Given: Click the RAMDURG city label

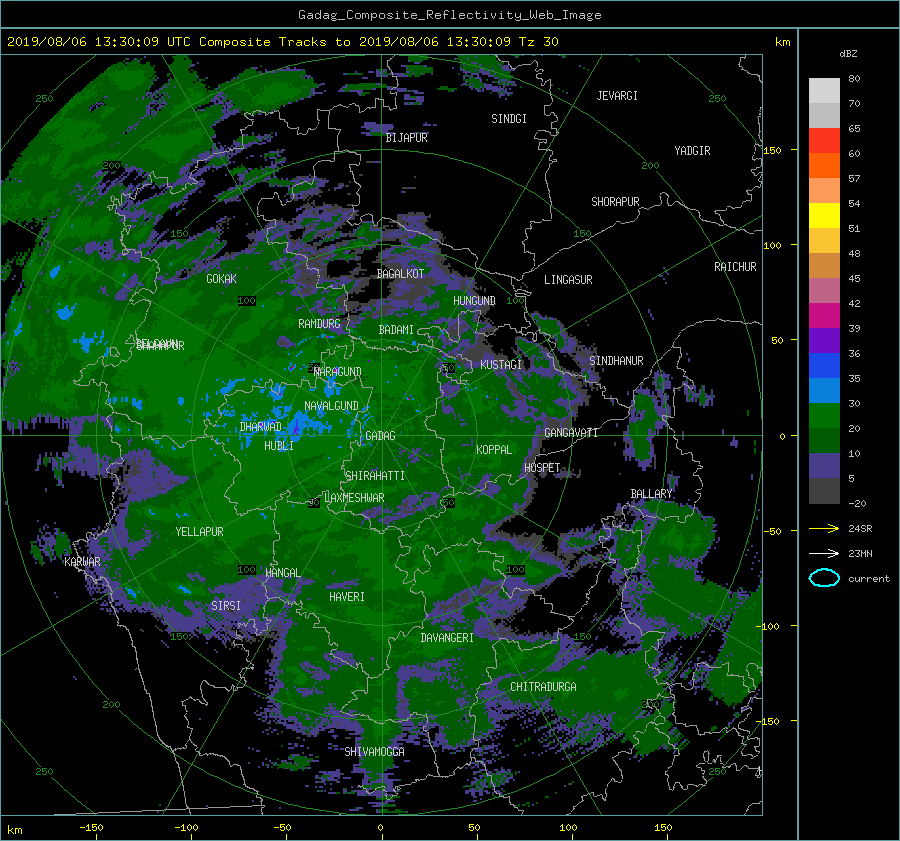Looking at the screenshot, I should click(x=319, y=324).
